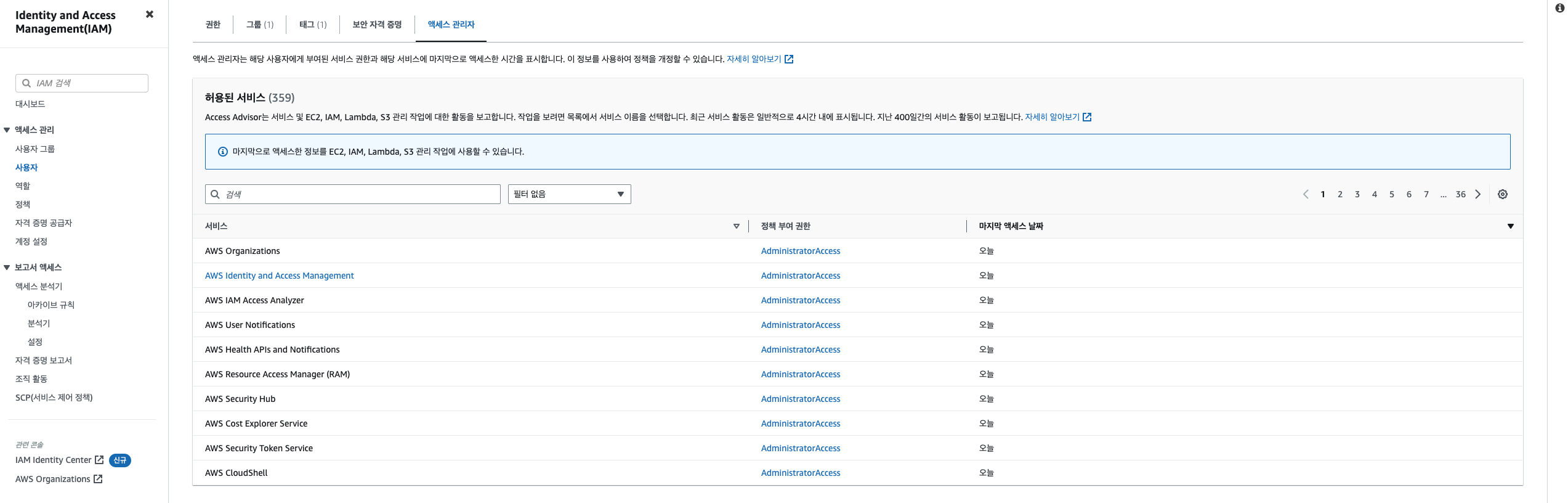
Task: Open 조직 활동 in the sidebar
Action: click(x=31, y=379)
